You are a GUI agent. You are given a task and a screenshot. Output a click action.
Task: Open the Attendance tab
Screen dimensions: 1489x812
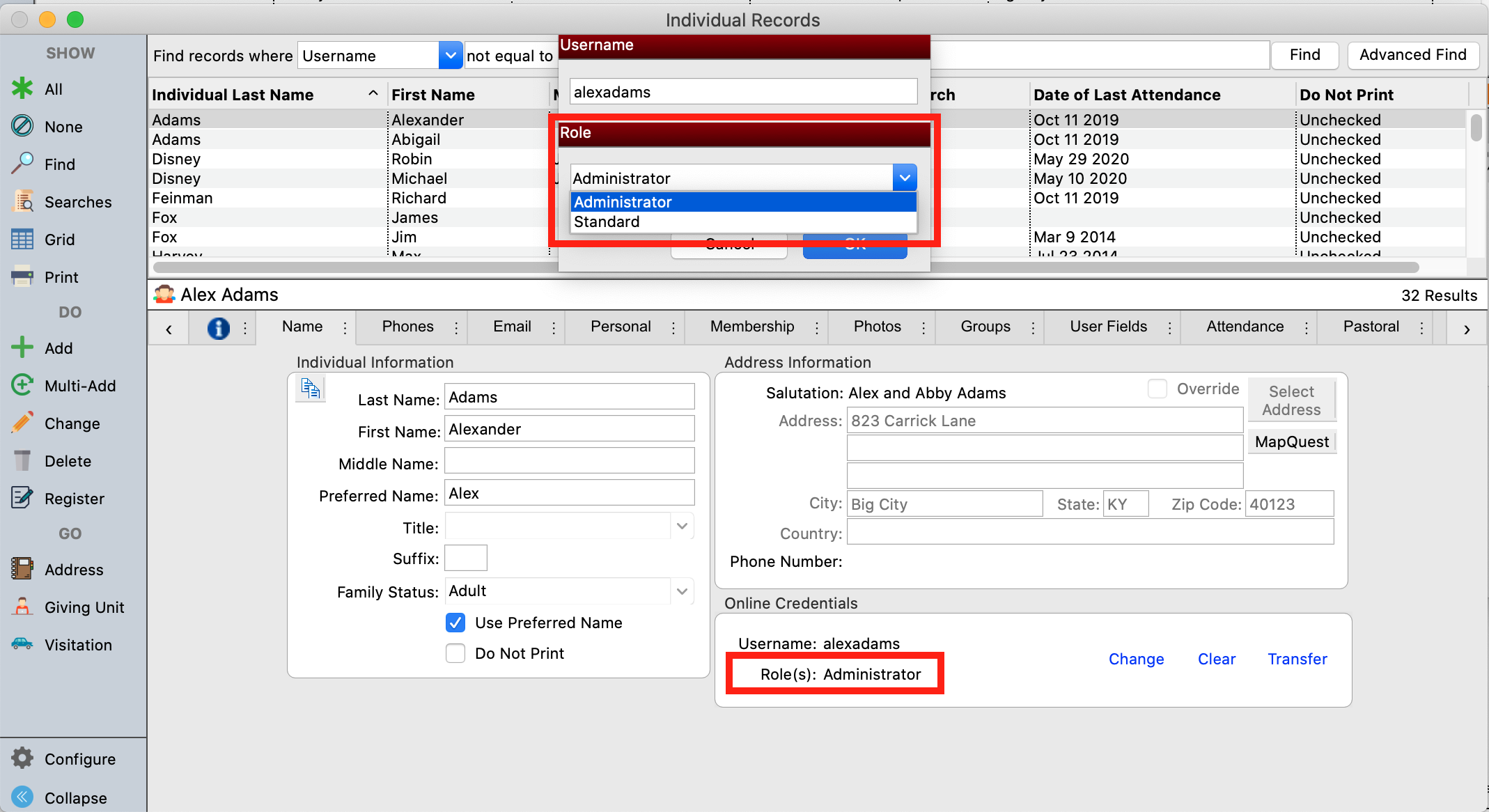click(x=1245, y=327)
